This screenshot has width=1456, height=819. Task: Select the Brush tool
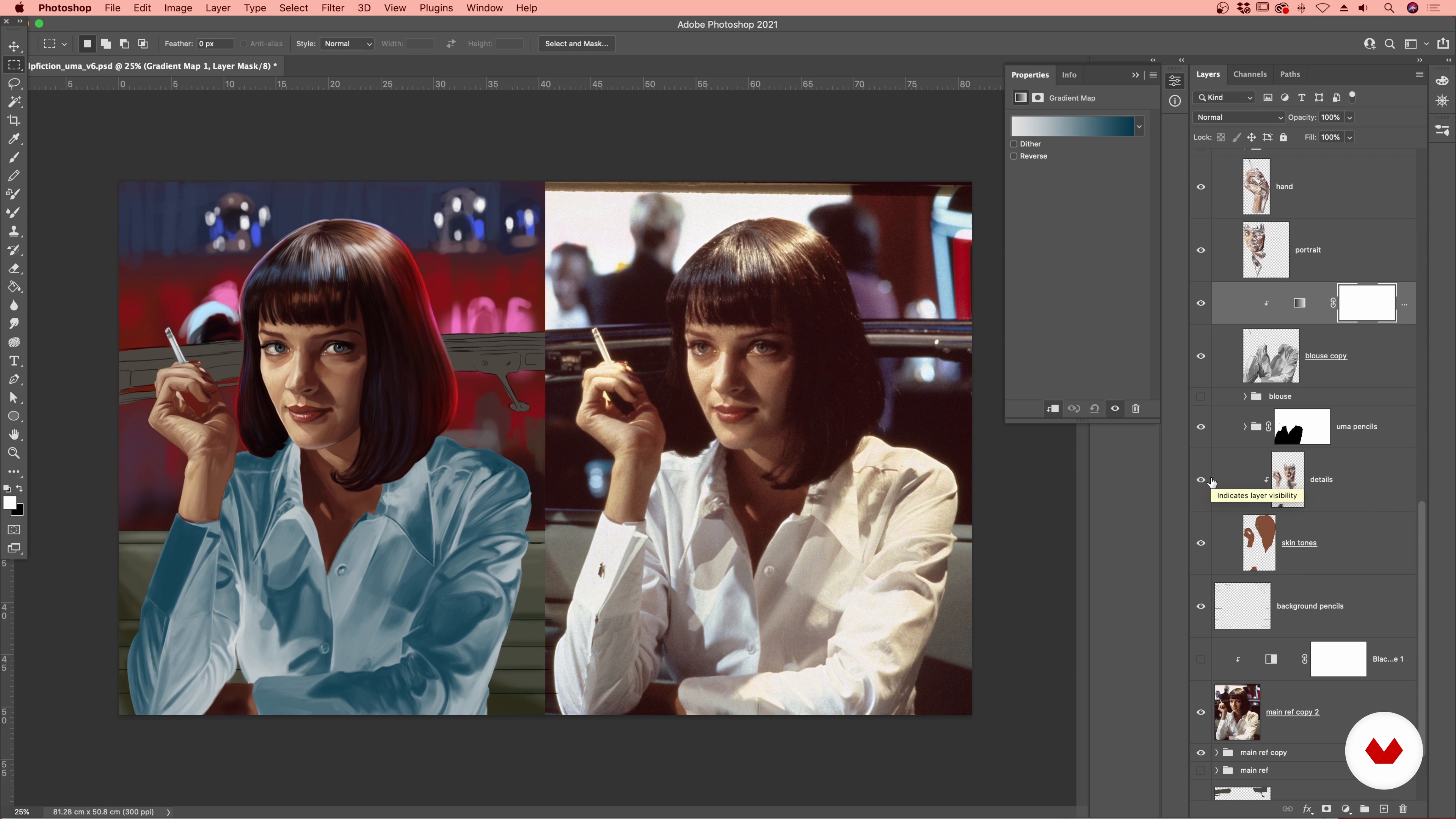14,157
